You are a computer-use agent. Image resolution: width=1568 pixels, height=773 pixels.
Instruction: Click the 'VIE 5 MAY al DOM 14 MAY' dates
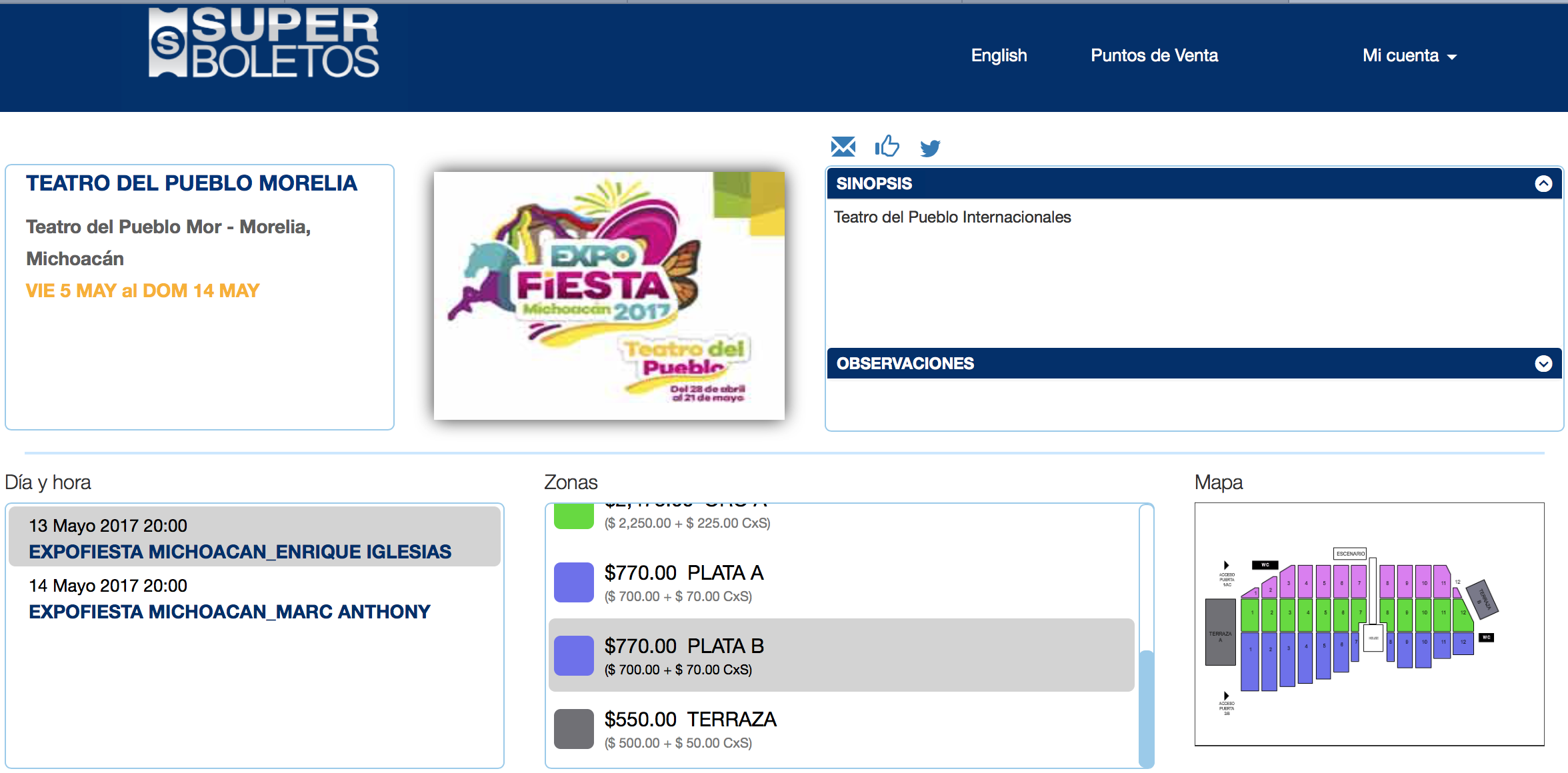[x=143, y=291]
